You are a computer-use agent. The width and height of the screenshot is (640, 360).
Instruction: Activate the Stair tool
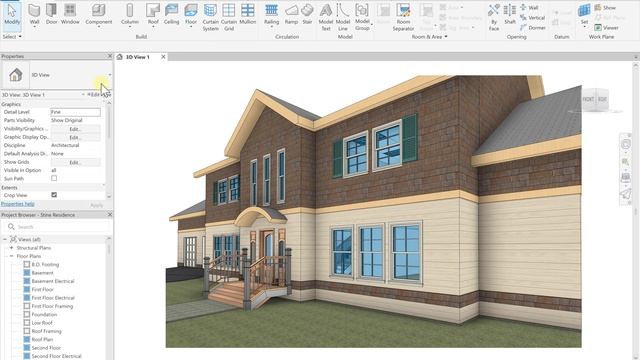(307, 14)
